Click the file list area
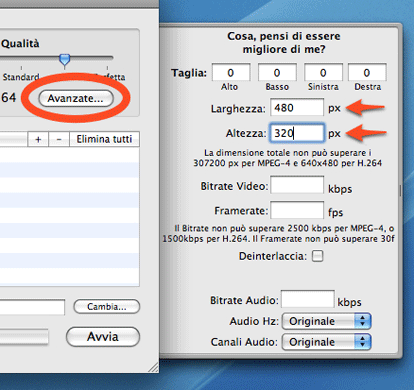 tap(69, 217)
